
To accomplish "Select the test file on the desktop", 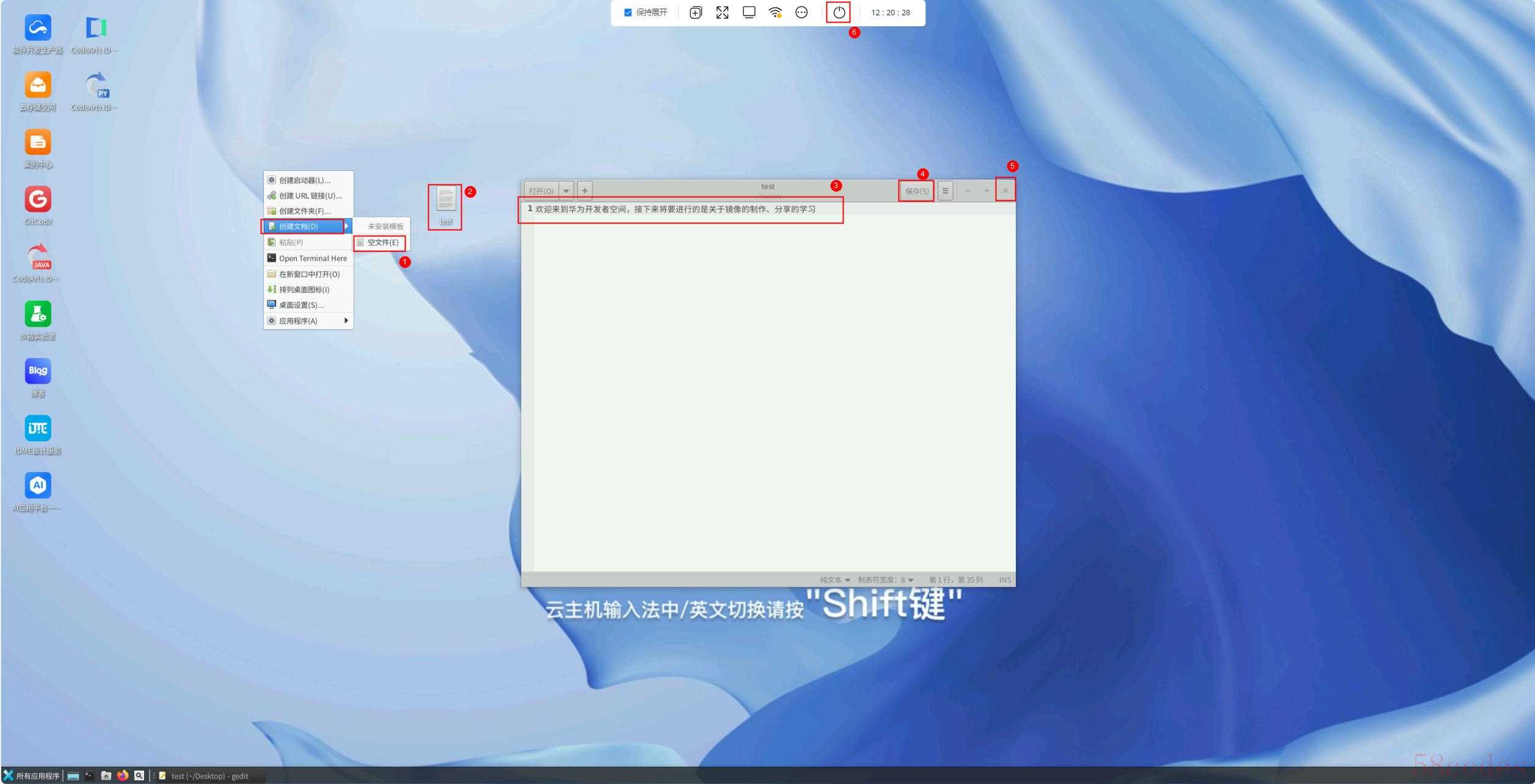I will tap(446, 205).
